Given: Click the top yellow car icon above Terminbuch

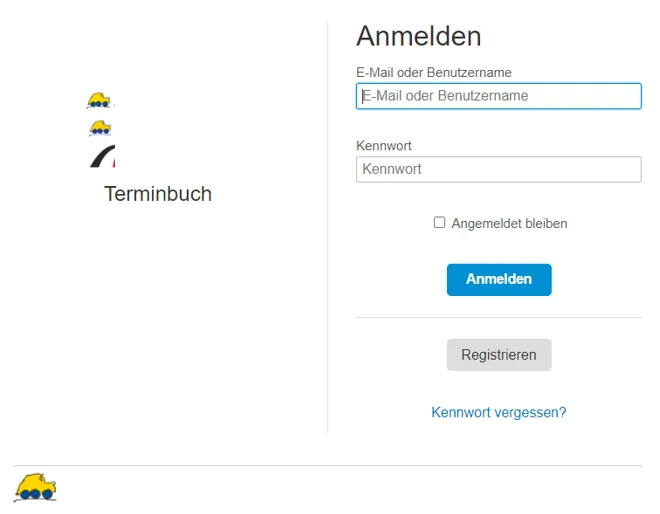Looking at the screenshot, I should coord(98,100).
